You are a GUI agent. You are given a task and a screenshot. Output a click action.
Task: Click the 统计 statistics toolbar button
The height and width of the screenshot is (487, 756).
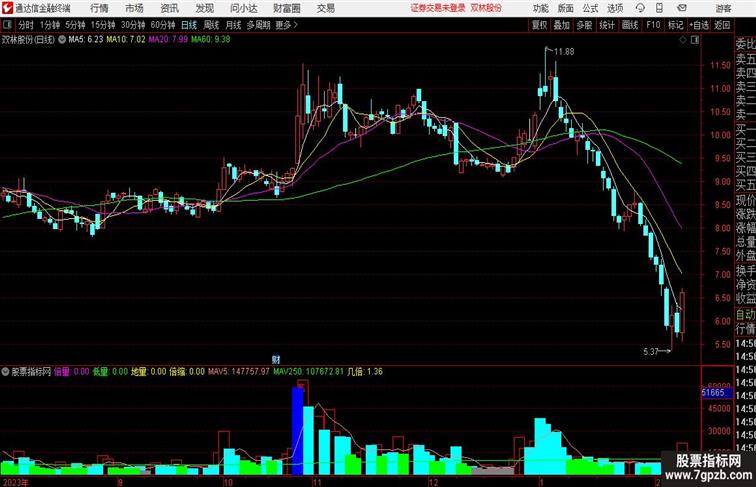coord(607,25)
